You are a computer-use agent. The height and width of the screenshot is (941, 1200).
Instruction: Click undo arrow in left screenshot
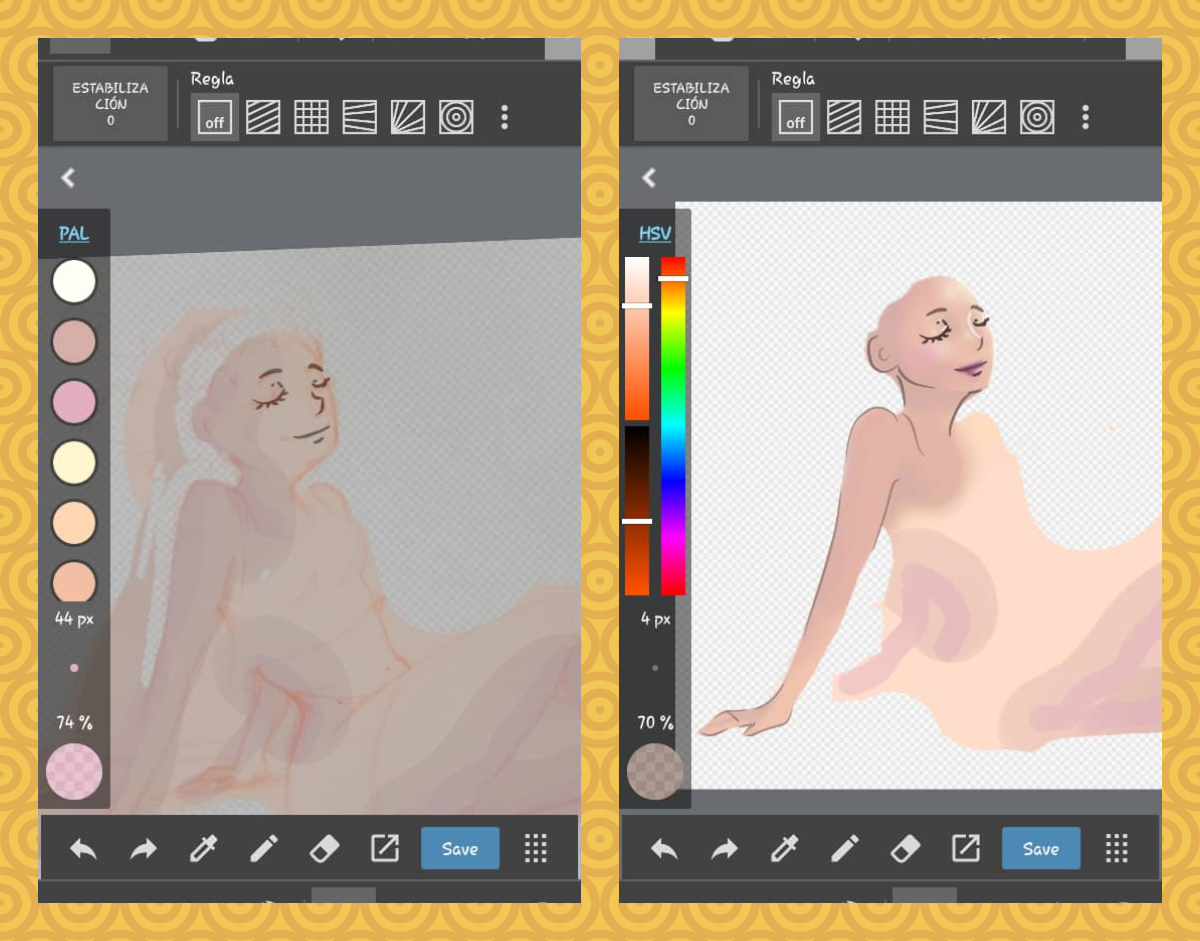[x=83, y=849]
